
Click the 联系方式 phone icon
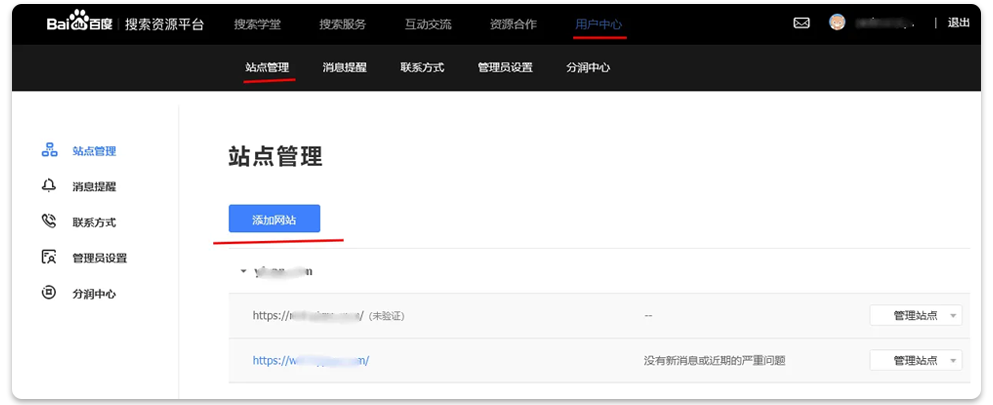point(49,222)
